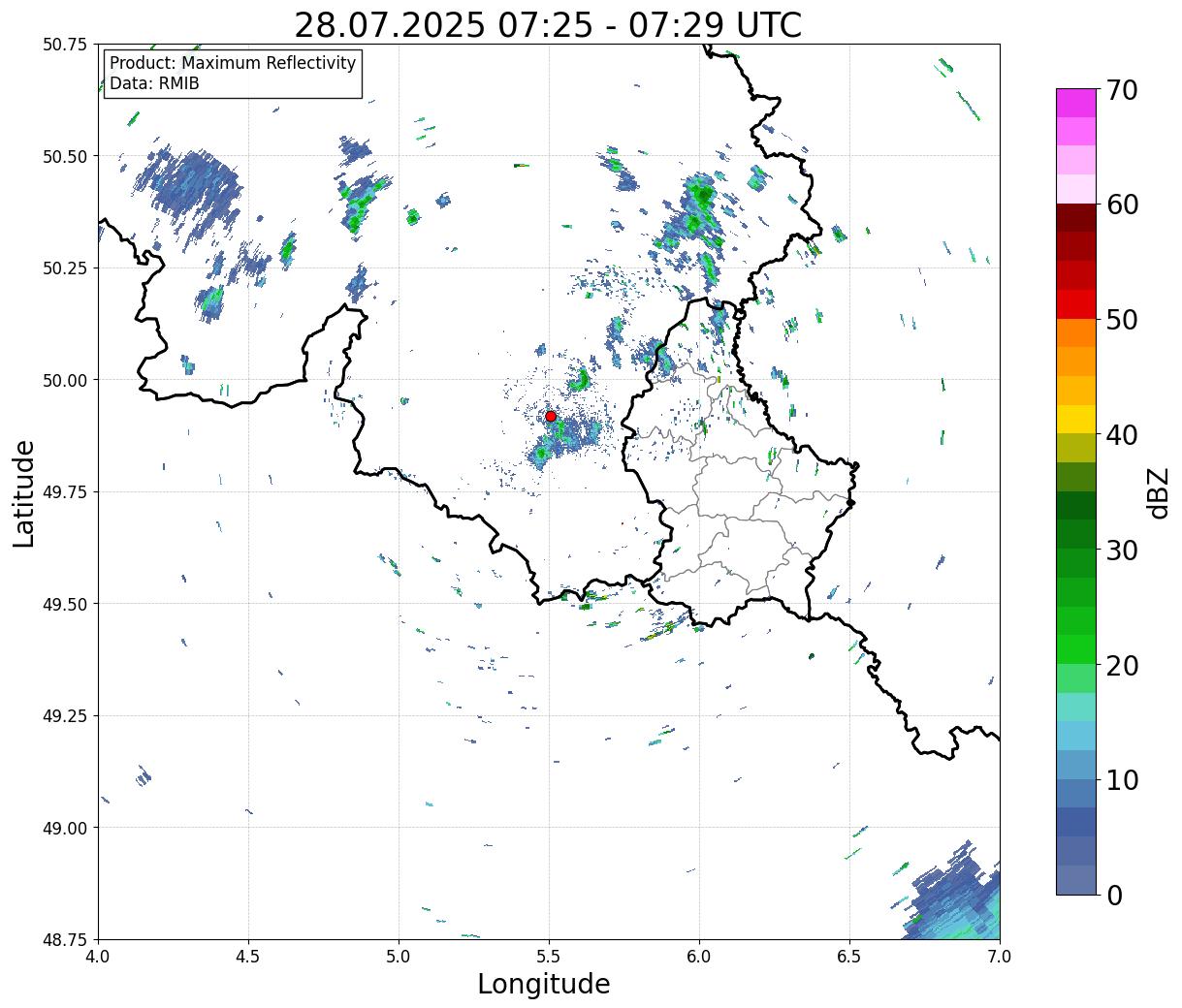Click the 48.75 latitude tick label
The height and width of the screenshot is (1008, 1182).
pos(65,939)
